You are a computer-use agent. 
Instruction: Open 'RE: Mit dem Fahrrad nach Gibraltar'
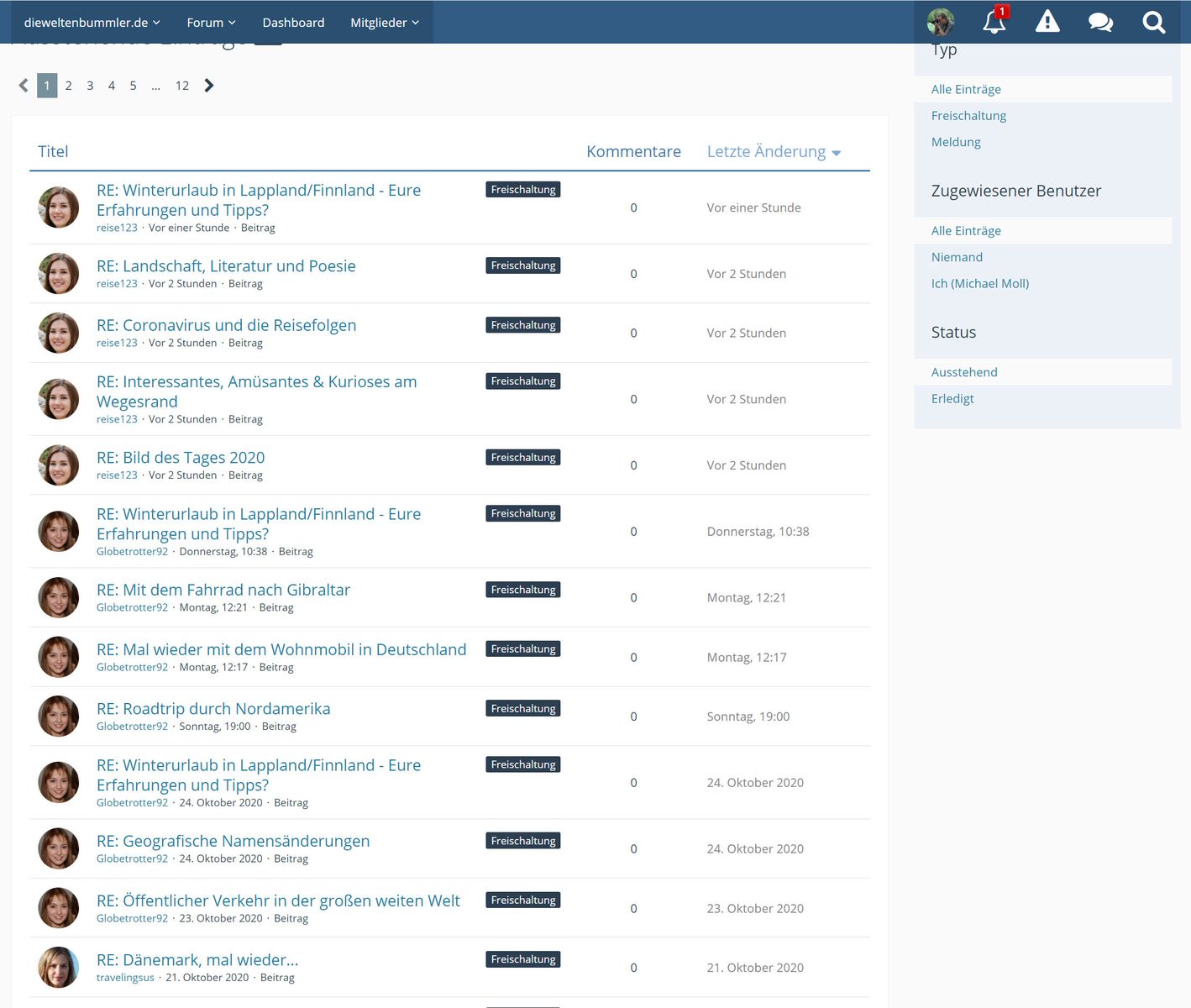click(x=223, y=591)
